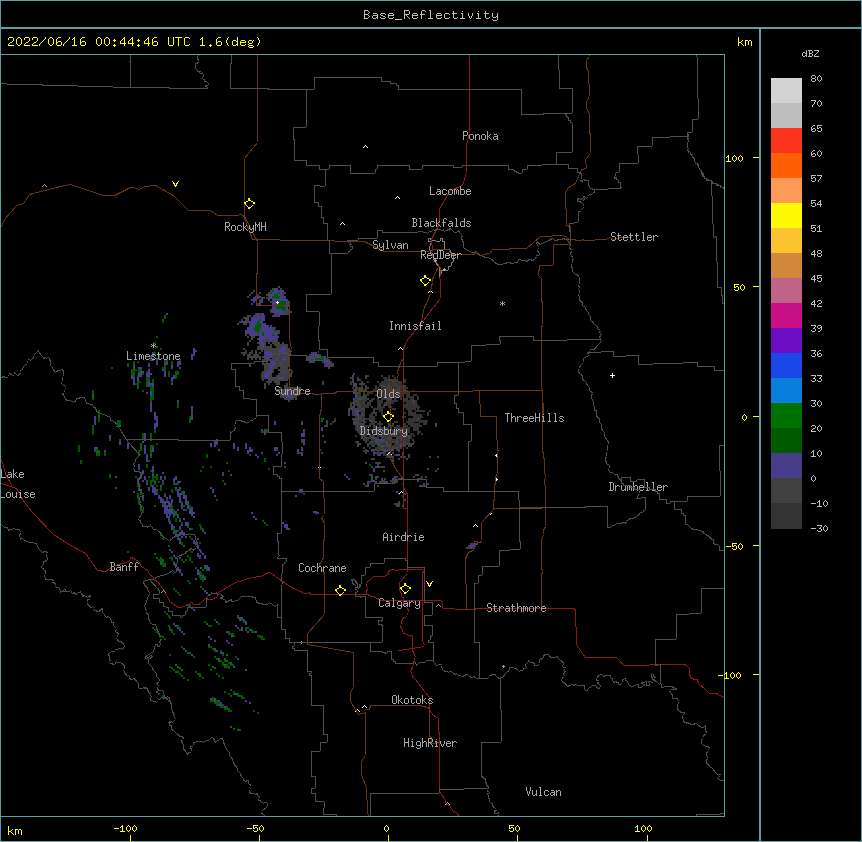Screen dimensions: 862x842
Task: Click the Stettler label
Action: (634, 237)
